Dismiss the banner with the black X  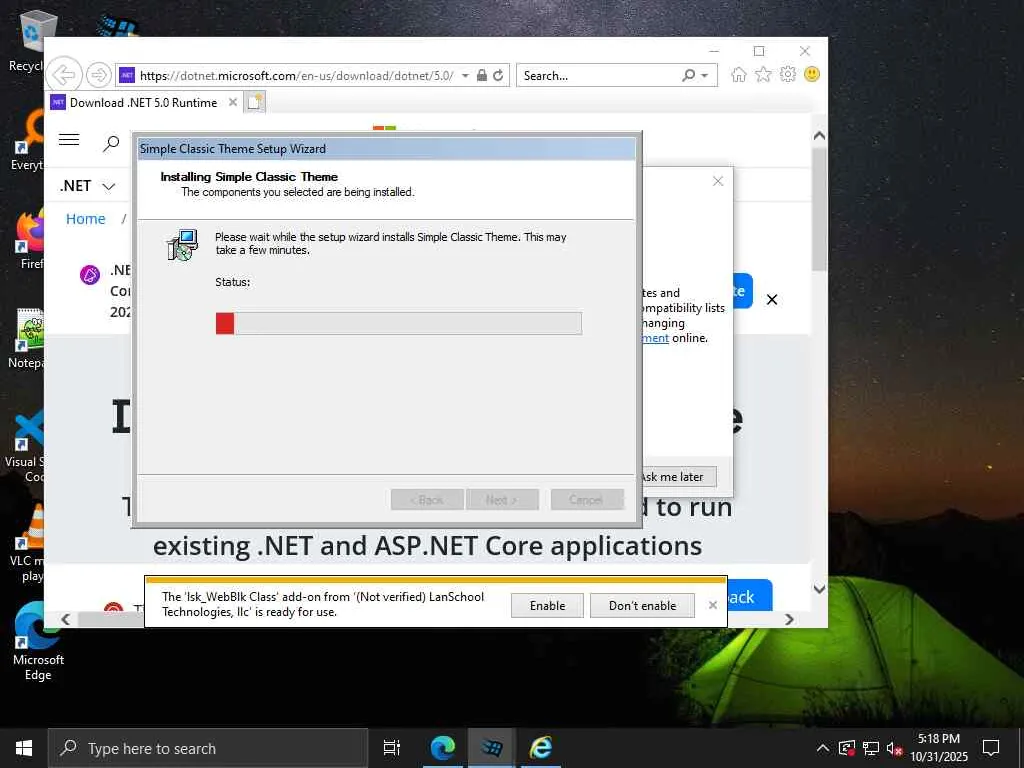coord(772,300)
